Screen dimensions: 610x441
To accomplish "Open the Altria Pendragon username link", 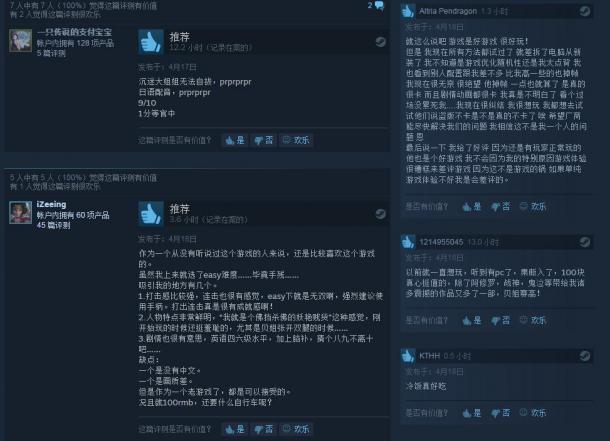I will tap(448, 11).
